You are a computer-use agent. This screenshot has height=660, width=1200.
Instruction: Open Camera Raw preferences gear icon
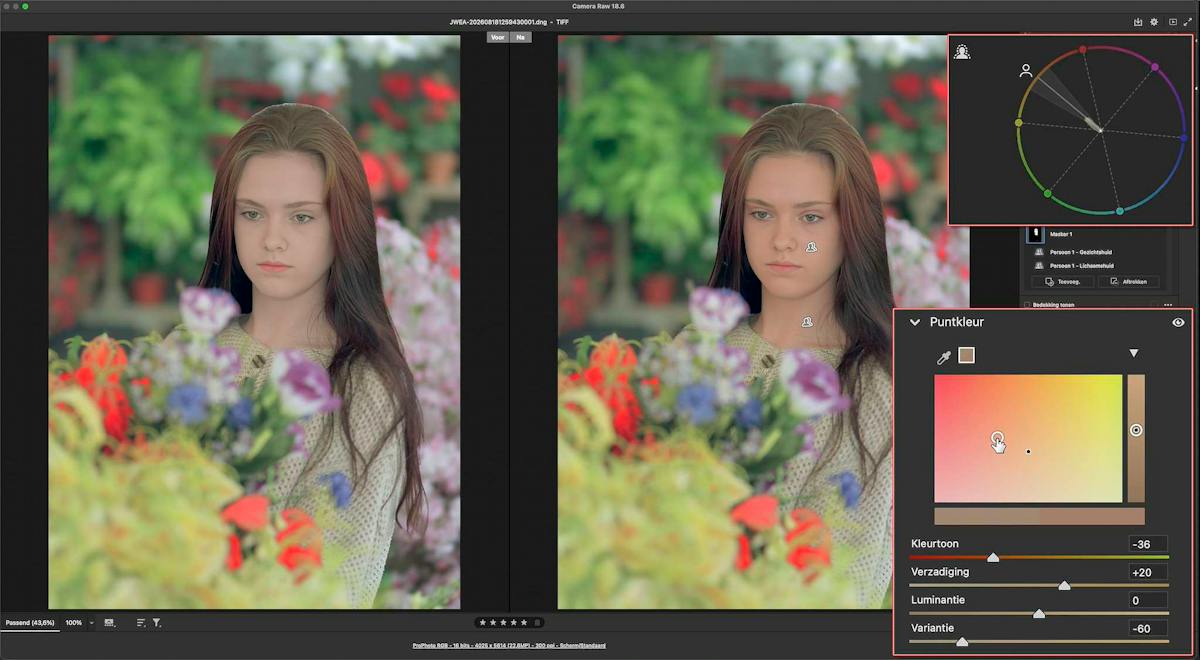[1155, 21]
